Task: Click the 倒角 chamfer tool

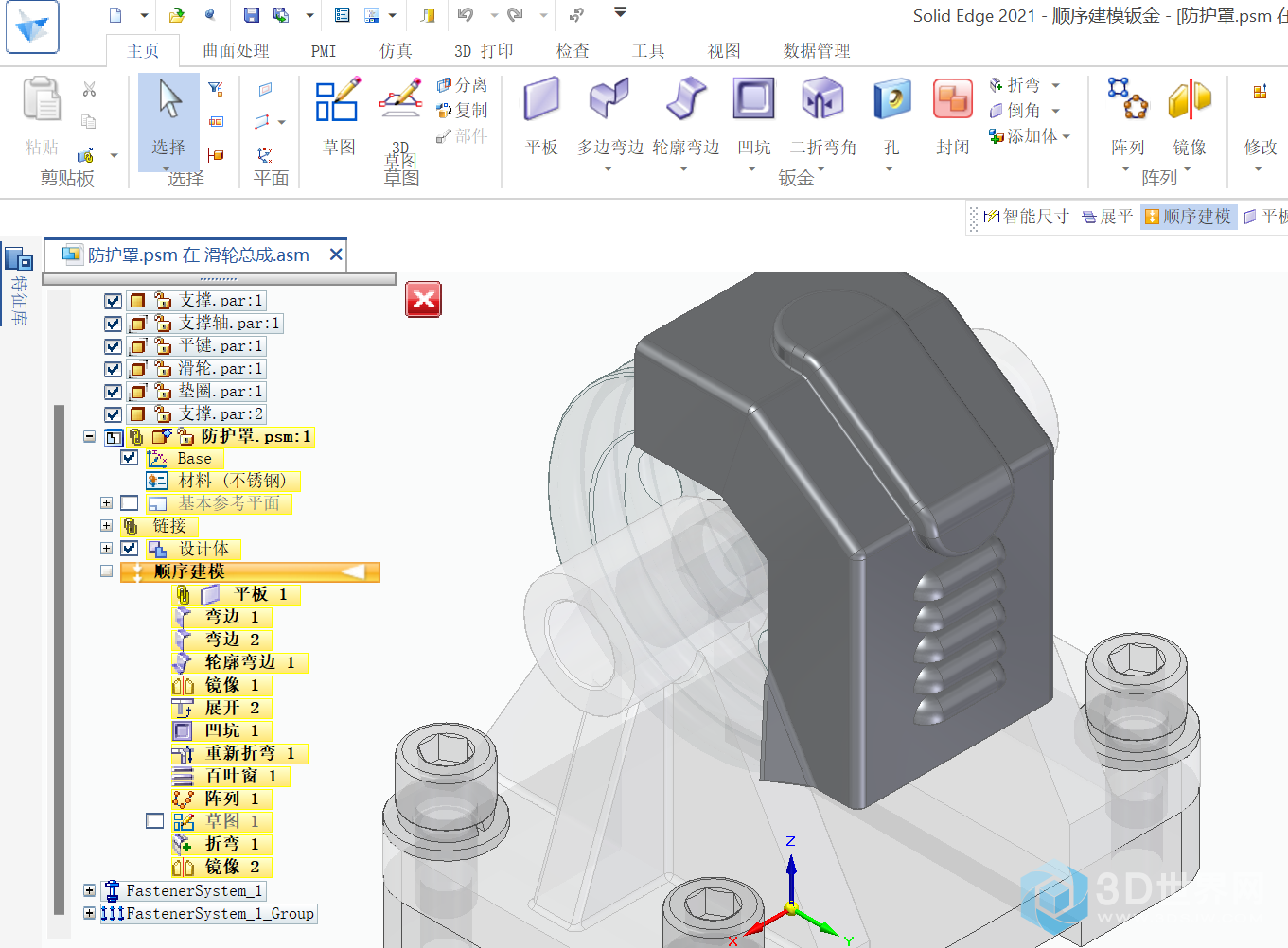Action: [1015, 111]
